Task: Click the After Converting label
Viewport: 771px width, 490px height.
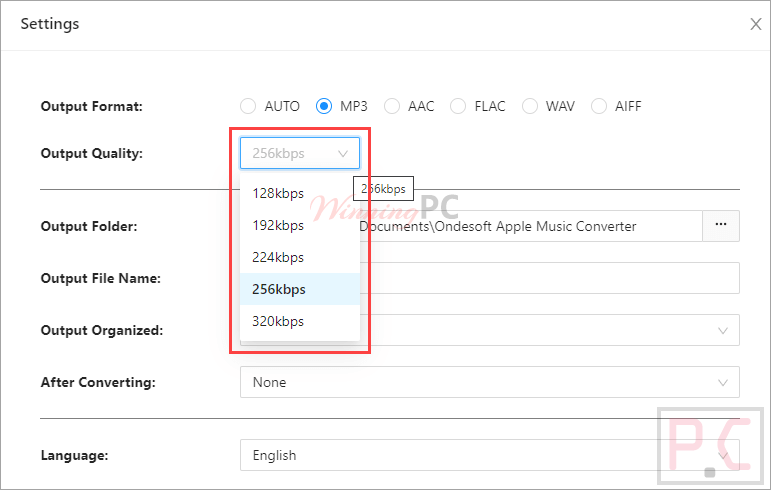Action: point(98,382)
